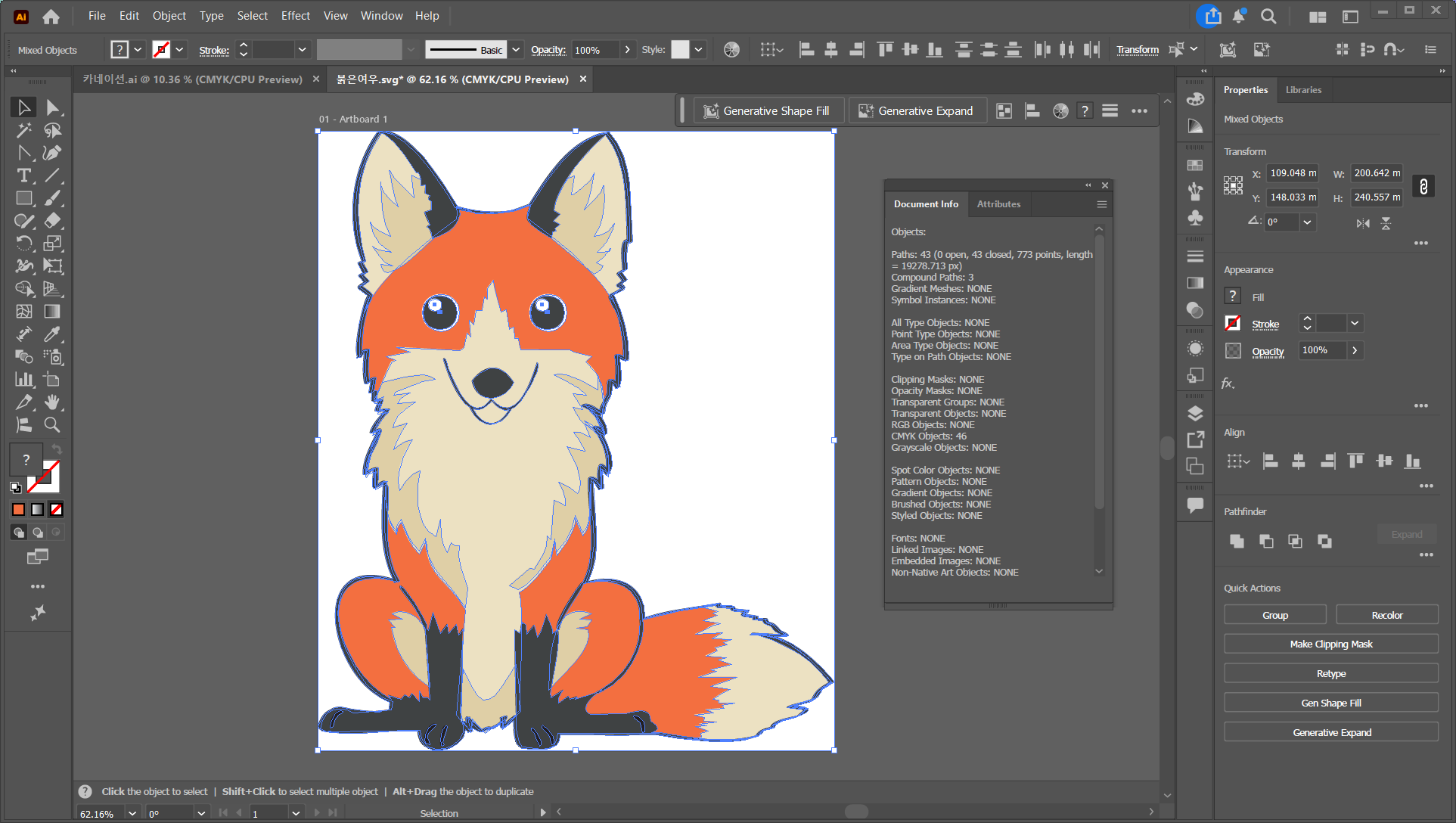Open the Style dropdown arrow
The image size is (1456, 823).
pos(699,50)
